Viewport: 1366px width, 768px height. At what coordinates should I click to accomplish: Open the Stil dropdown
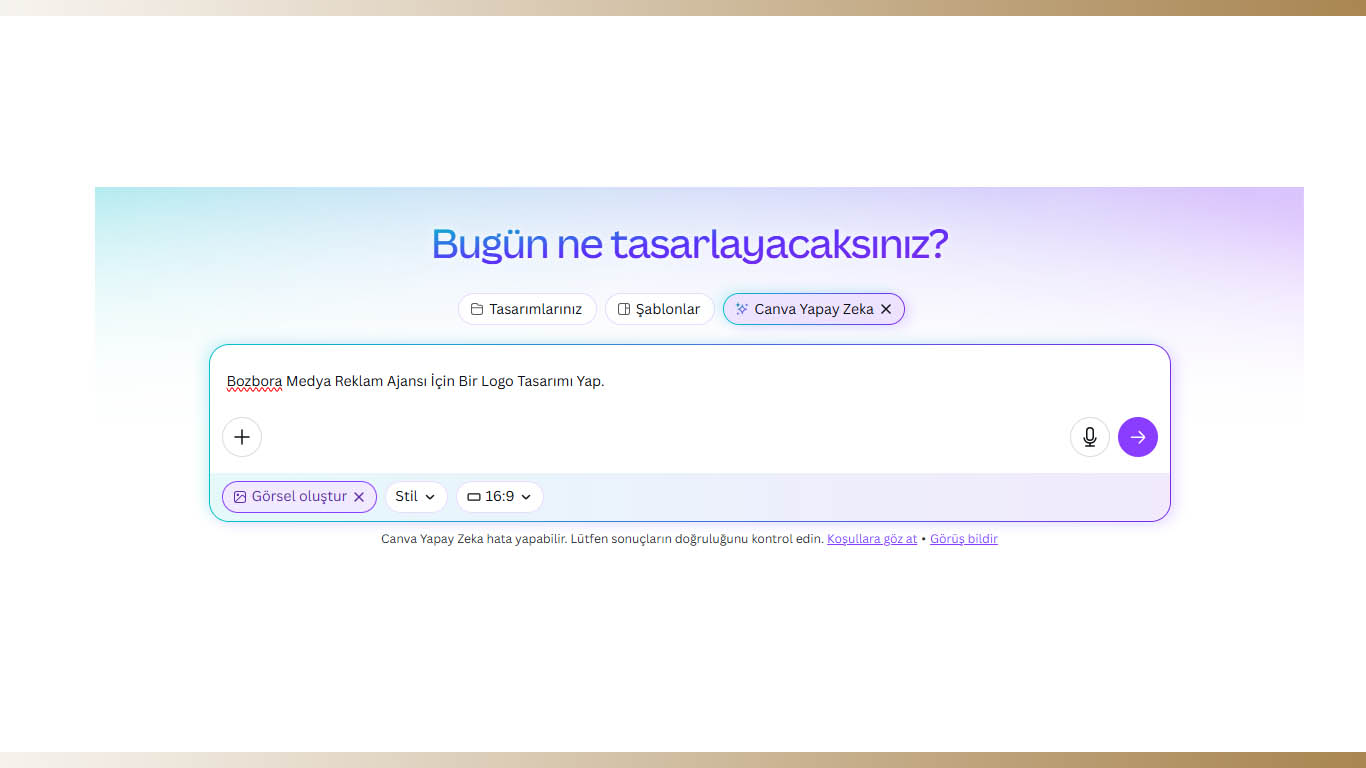[416, 497]
